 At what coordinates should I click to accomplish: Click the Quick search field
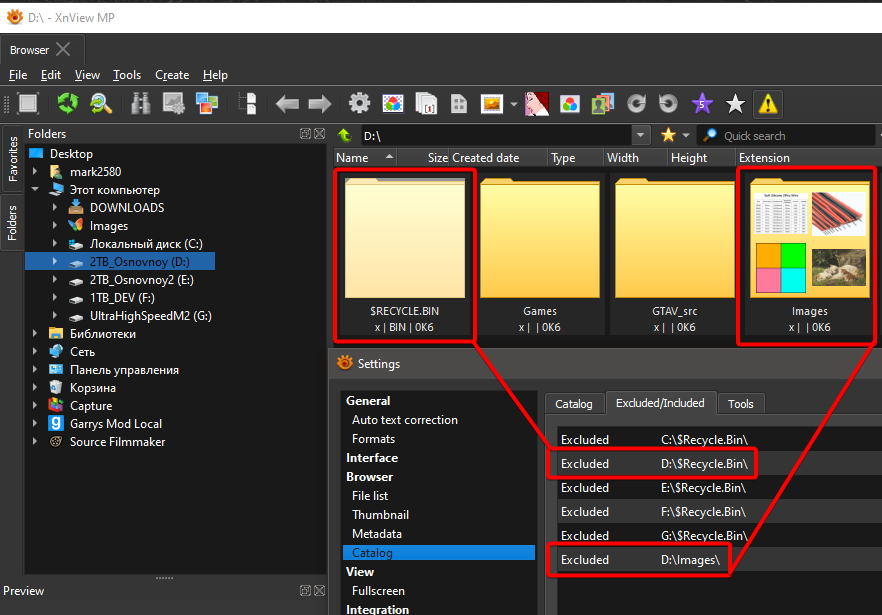pyautogui.click(x=795, y=136)
